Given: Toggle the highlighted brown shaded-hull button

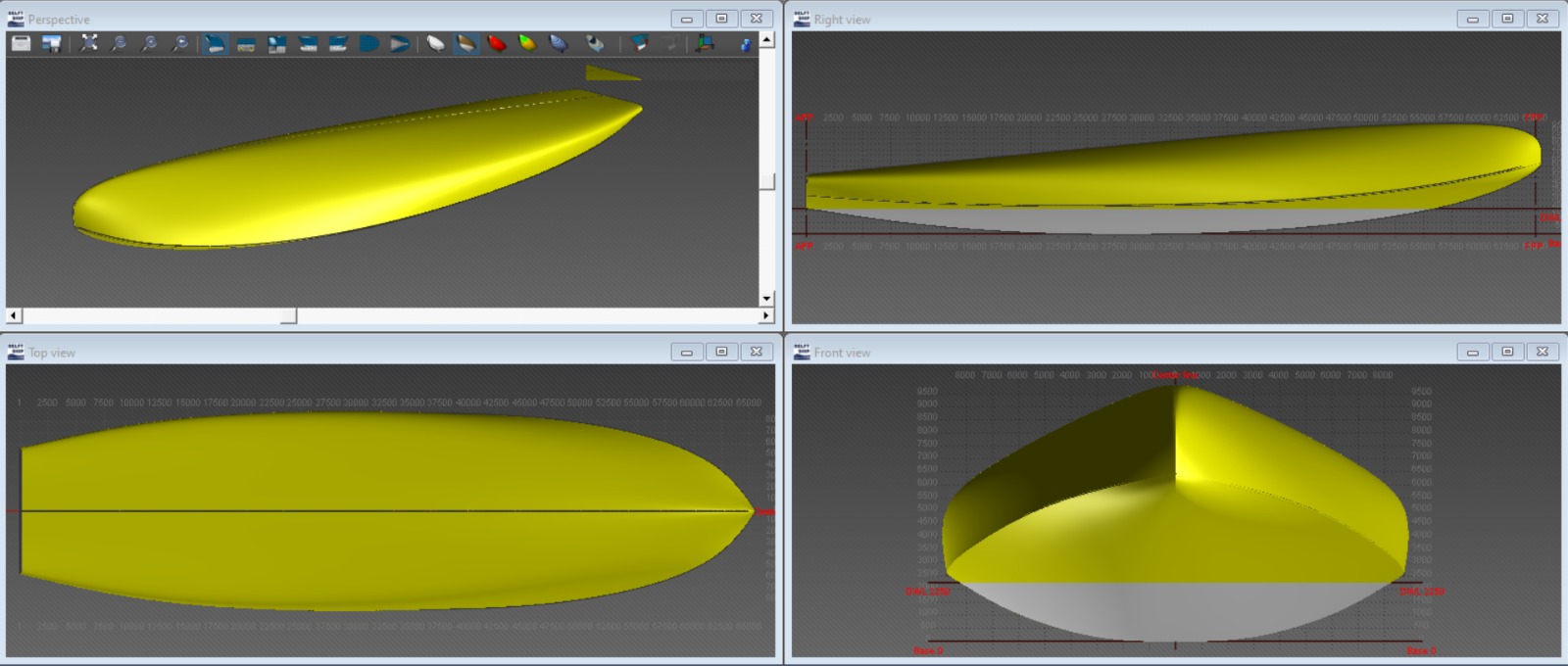Looking at the screenshot, I should coord(466,43).
